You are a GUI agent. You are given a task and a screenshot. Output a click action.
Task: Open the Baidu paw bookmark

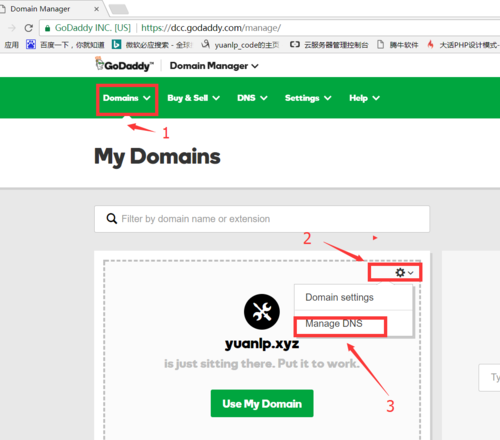(x=31, y=44)
